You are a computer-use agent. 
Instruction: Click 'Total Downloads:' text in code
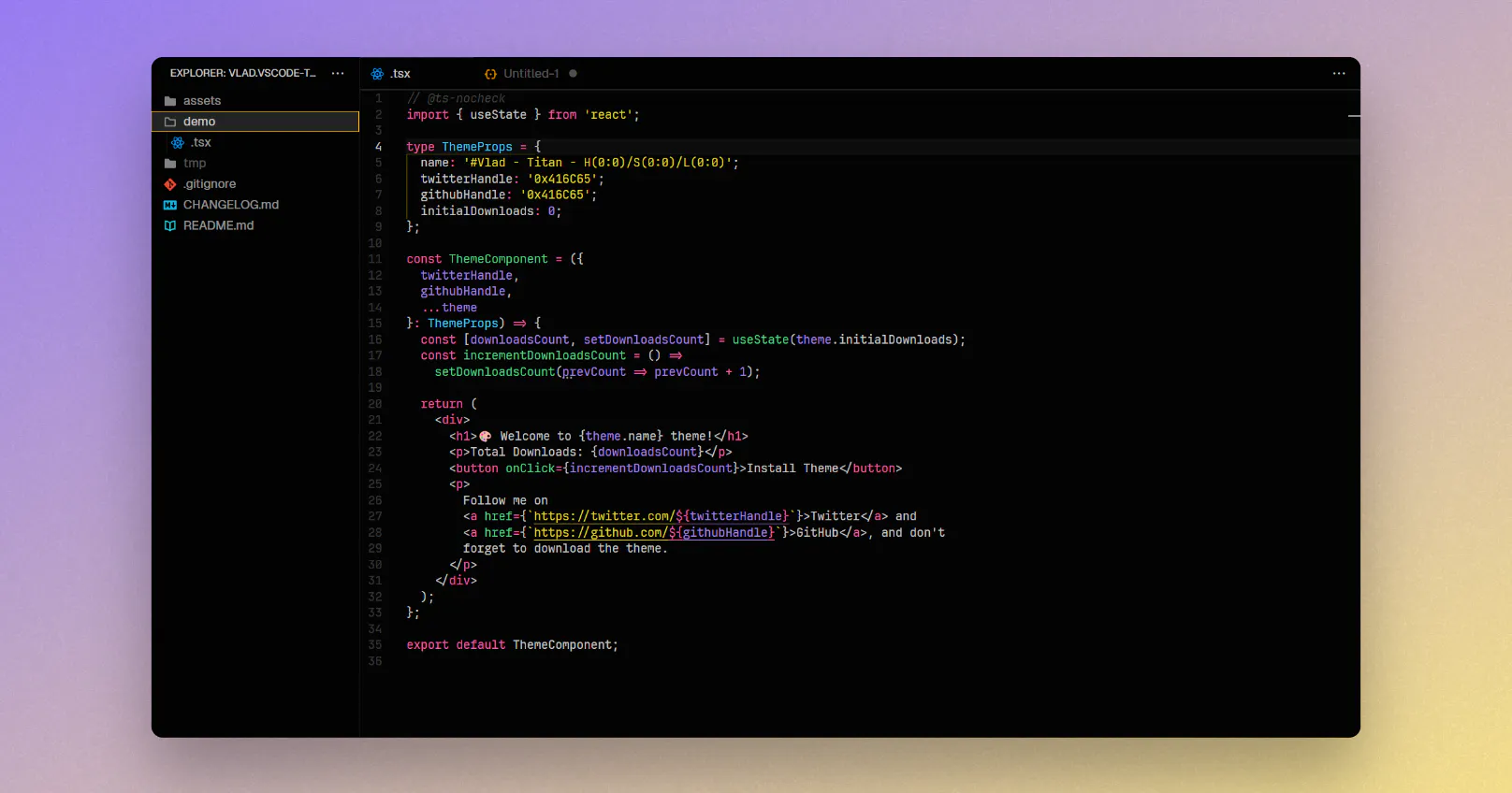pos(527,452)
